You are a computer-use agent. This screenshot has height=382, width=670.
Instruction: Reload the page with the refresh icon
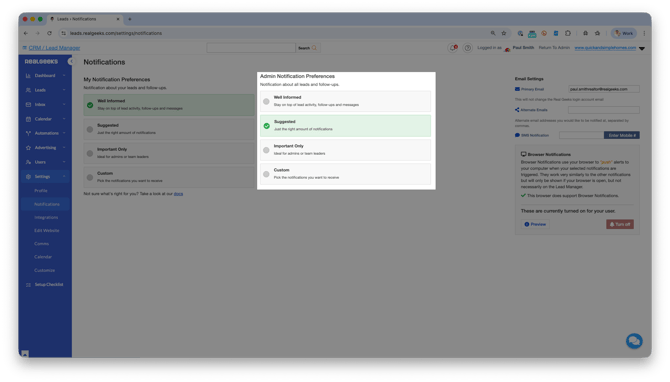pyautogui.click(x=50, y=33)
